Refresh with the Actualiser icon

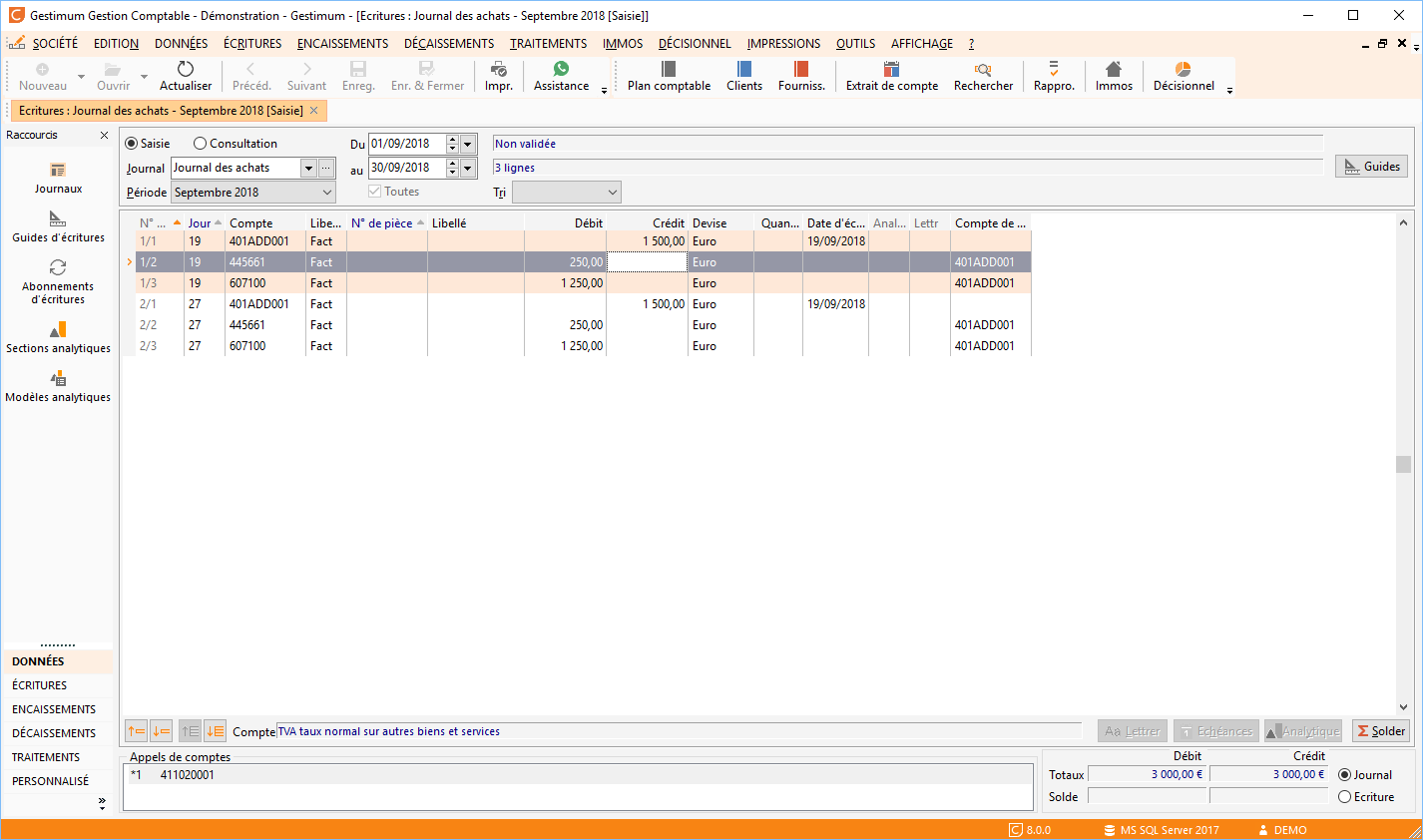(186, 69)
